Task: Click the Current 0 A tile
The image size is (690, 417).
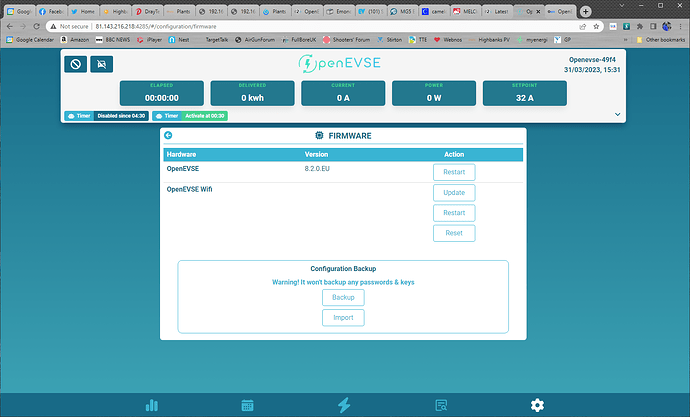Action: click(343, 93)
